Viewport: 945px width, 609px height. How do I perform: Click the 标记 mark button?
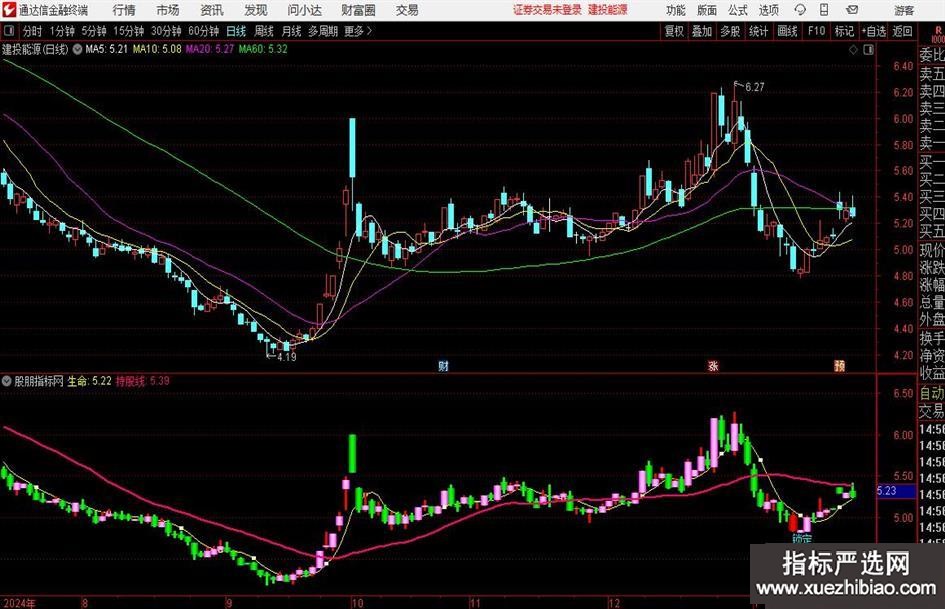point(844,31)
